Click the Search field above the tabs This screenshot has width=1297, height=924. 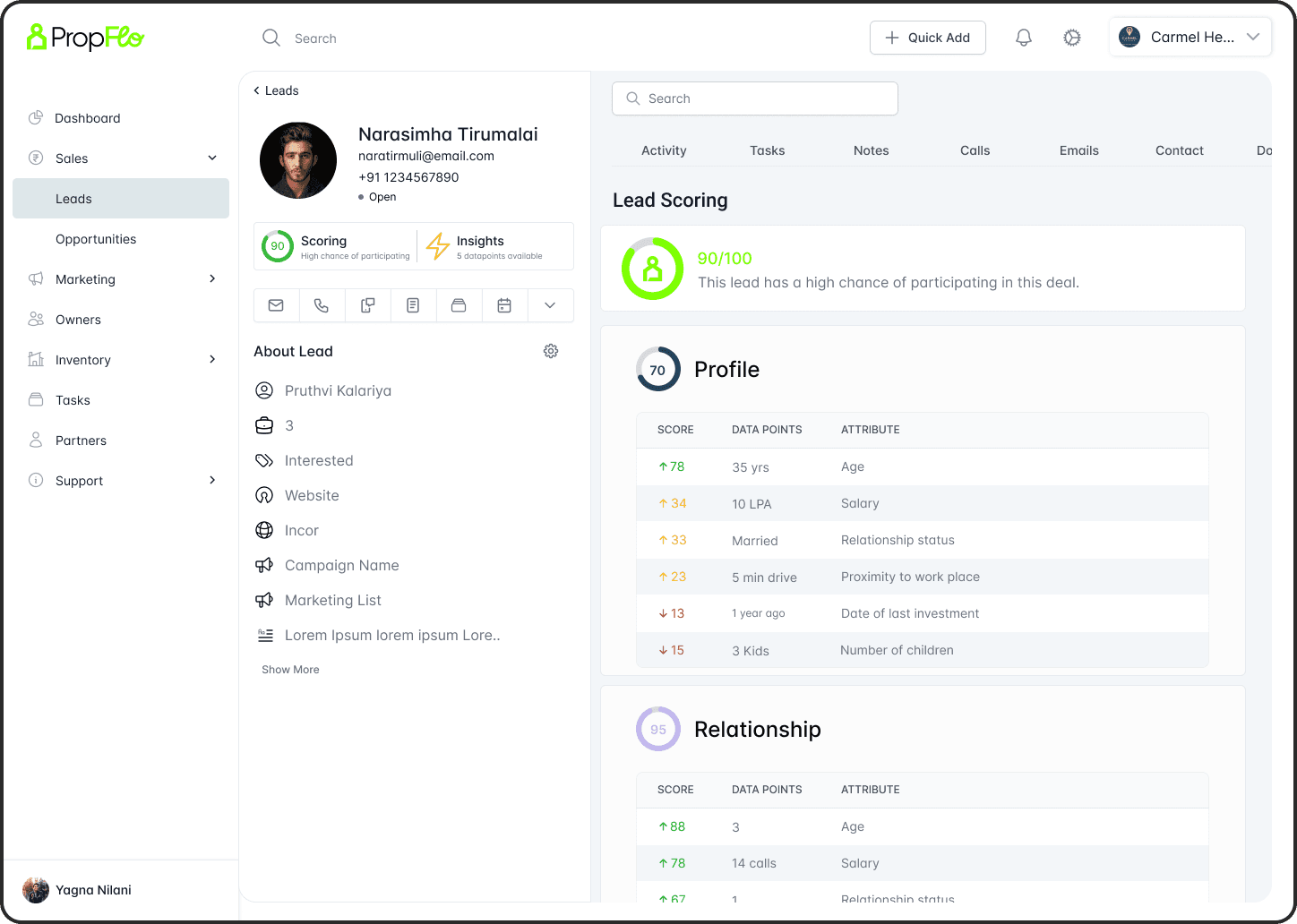coord(755,98)
